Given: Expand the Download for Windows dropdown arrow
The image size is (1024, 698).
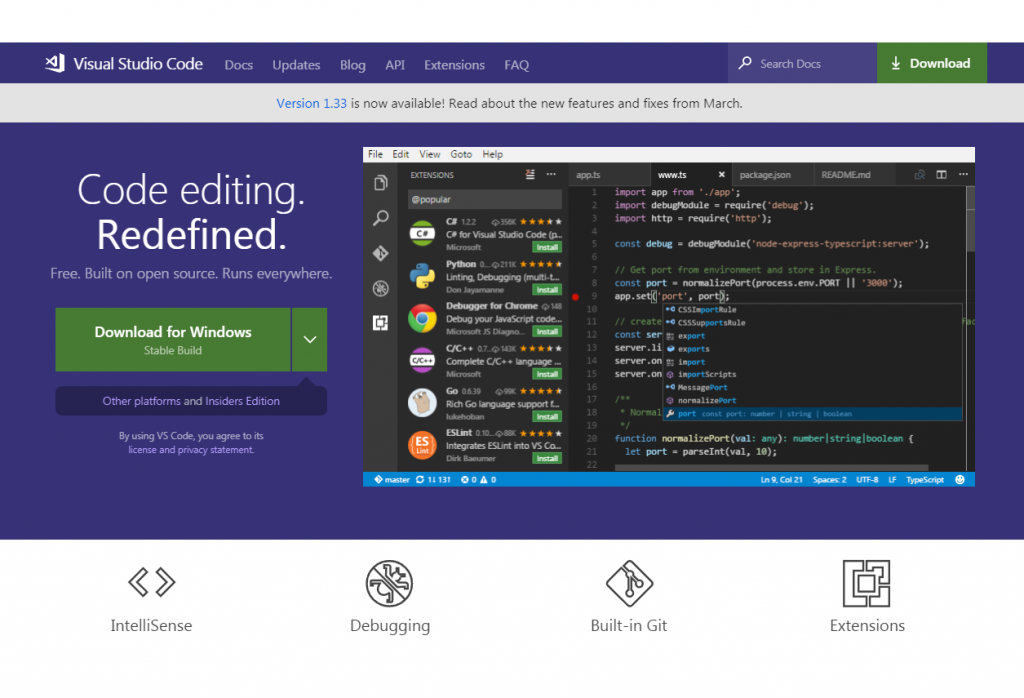Looking at the screenshot, I should [310, 339].
